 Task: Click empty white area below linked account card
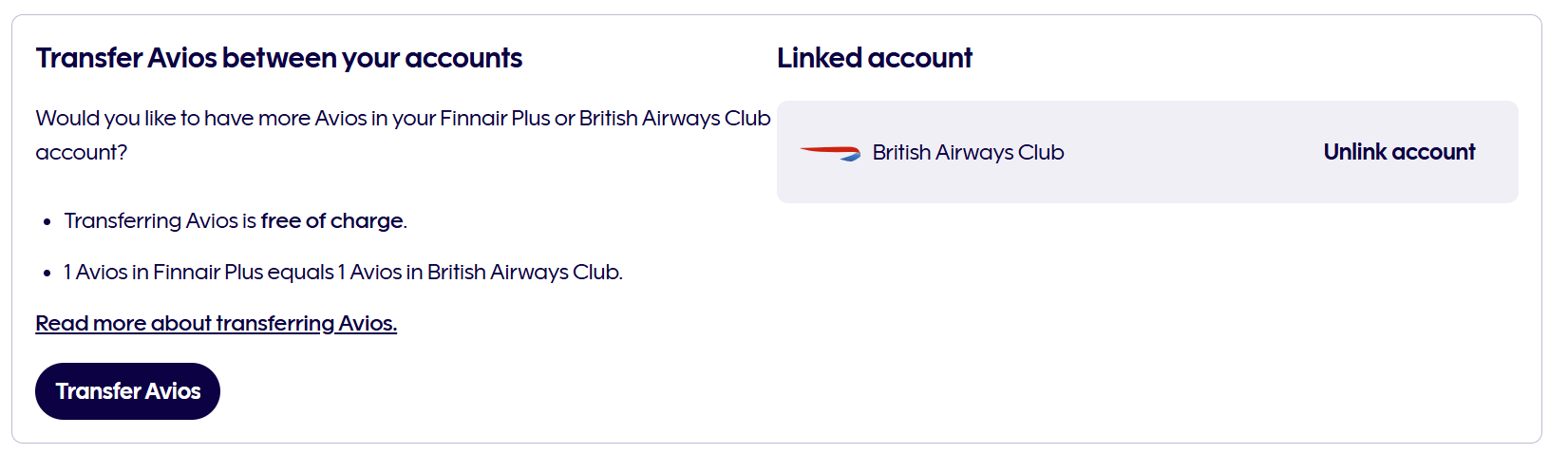pos(1147,323)
